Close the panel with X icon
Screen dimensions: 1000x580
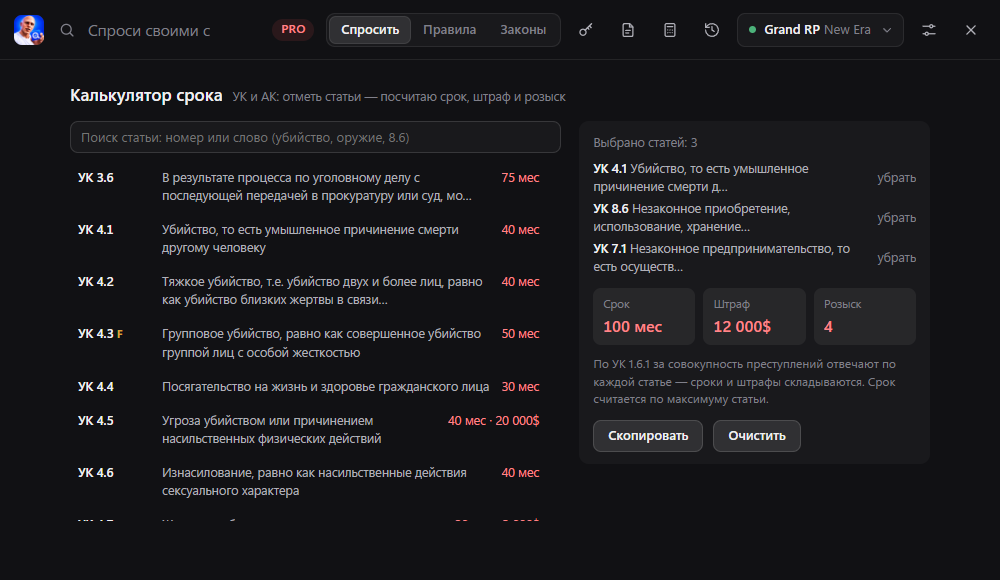tap(971, 30)
